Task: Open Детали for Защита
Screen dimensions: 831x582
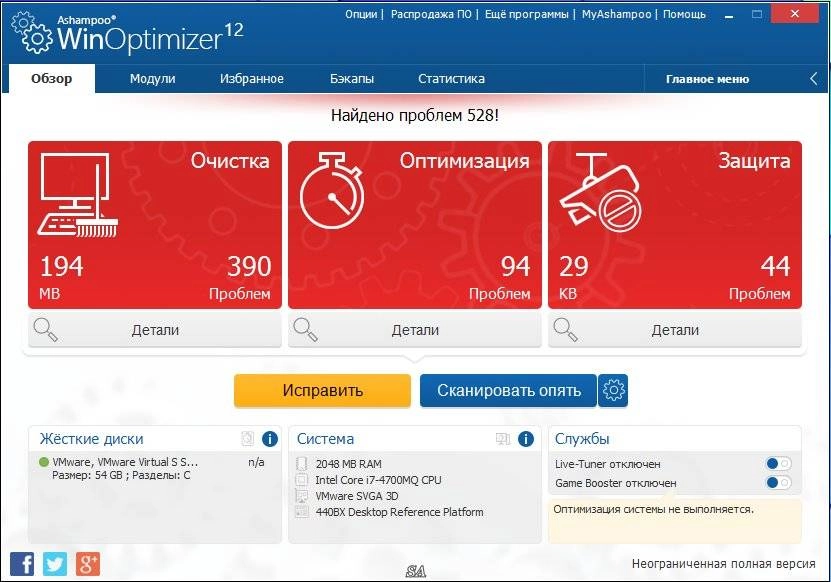Action: pos(675,330)
